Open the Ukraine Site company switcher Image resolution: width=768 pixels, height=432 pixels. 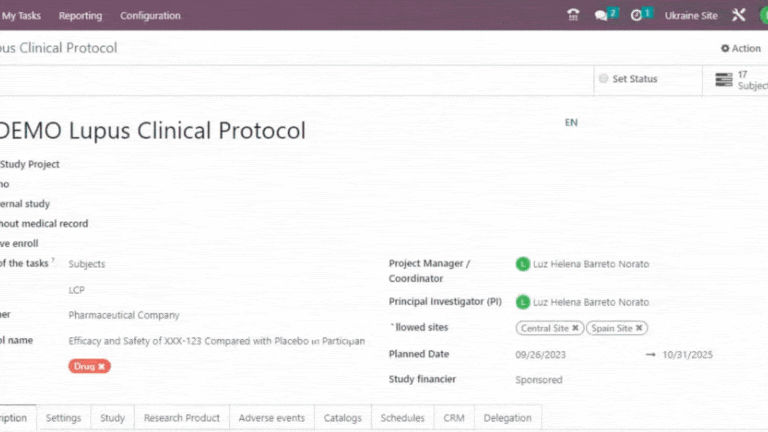pos(691,15)
